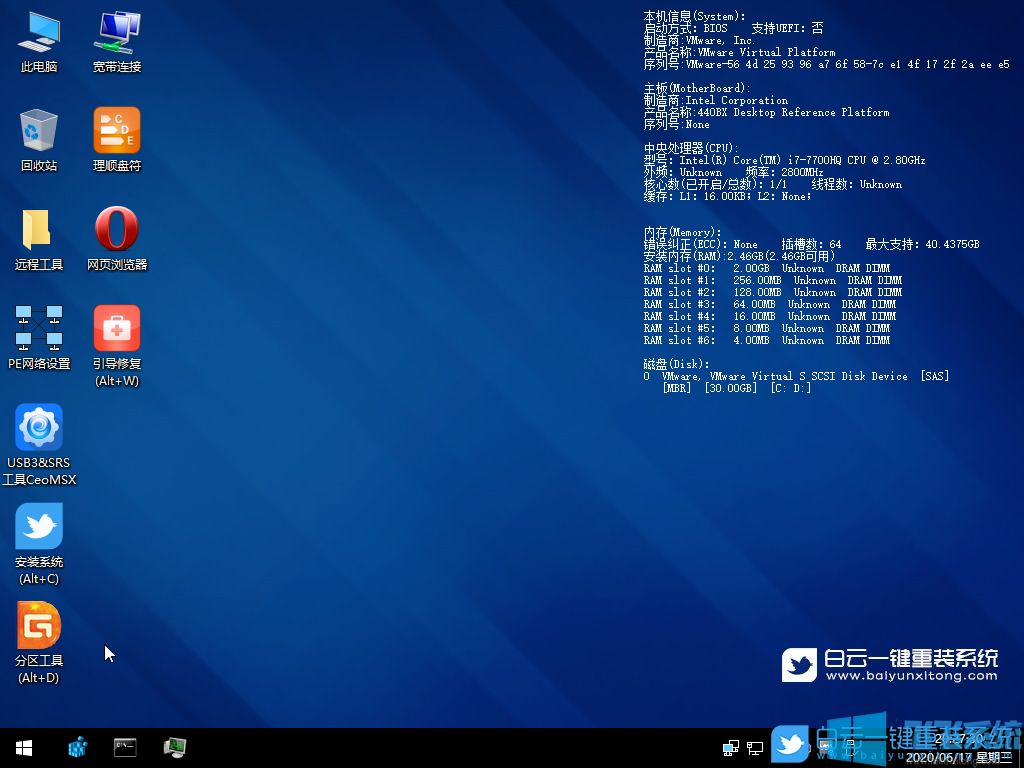Image resolution: width=1024 pixels, height=768 pixels.
Task: Run the 理顺盘符 drive letter tool
Action: [116, 129]
